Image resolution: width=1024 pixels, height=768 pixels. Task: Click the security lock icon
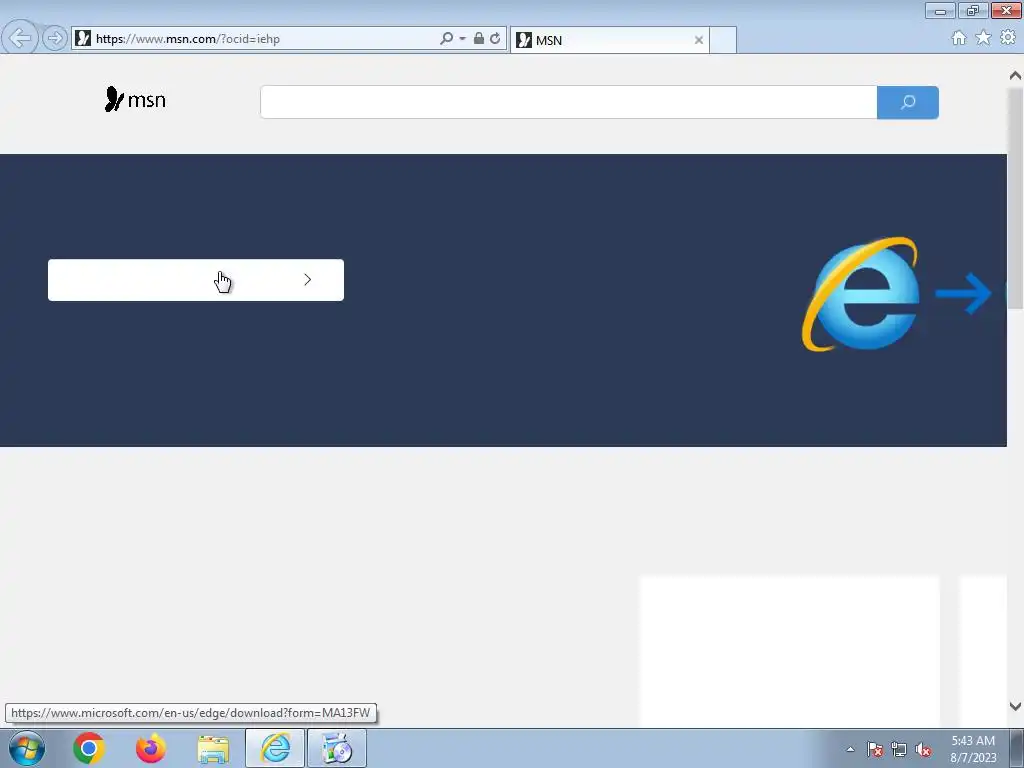click(479, 39)
